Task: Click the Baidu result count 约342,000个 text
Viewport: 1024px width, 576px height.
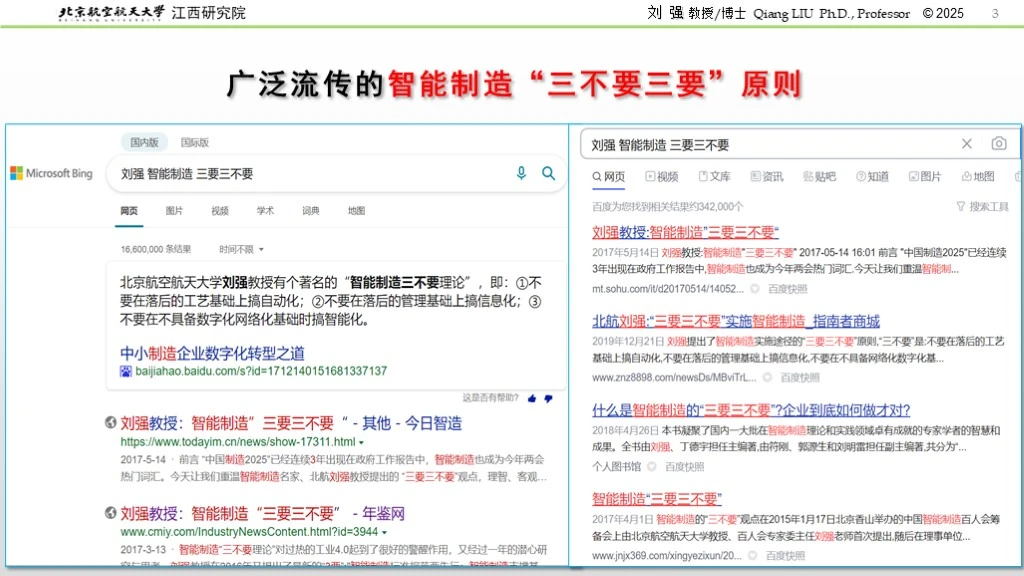Action: pos(667,206)
